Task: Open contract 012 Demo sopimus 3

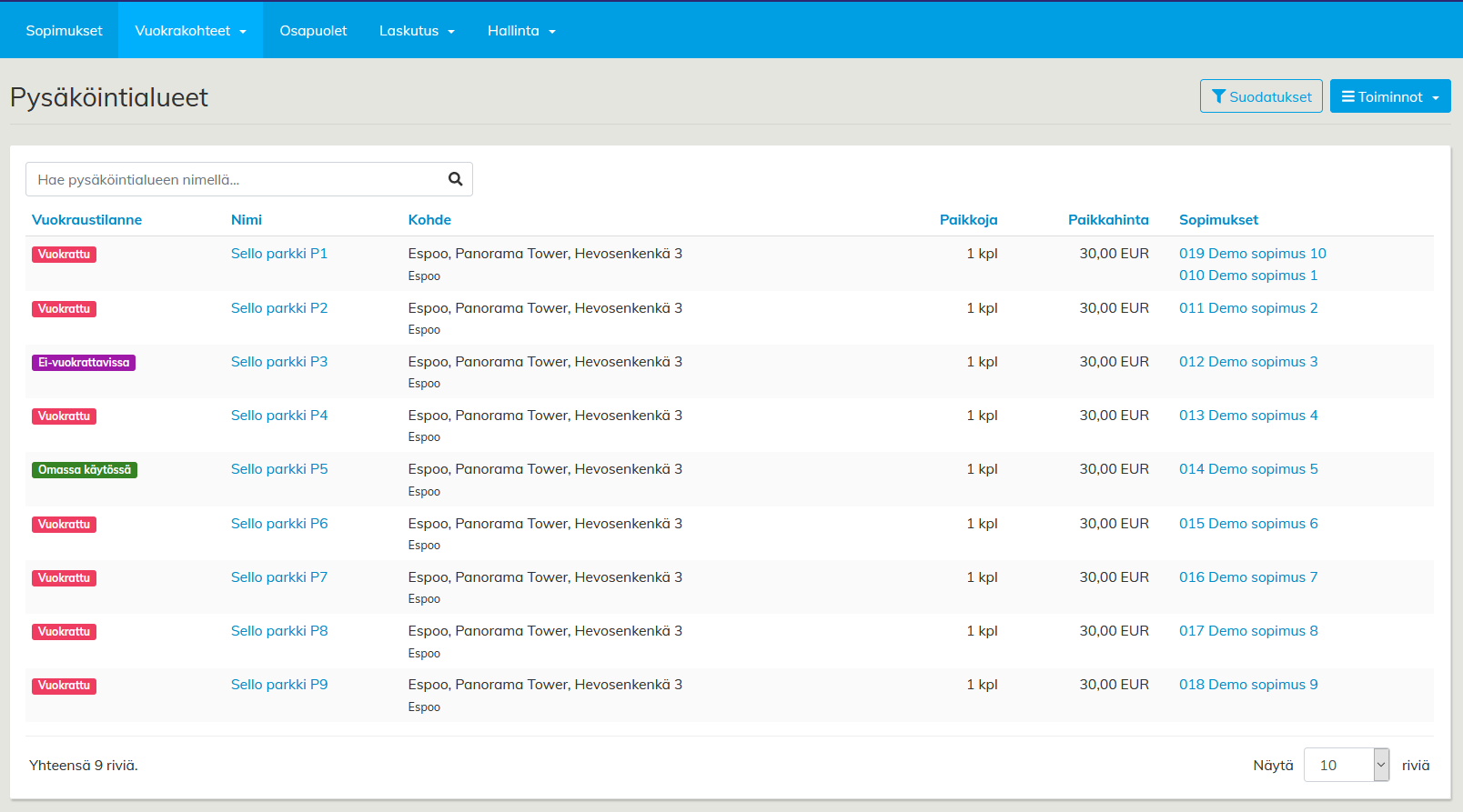Action: click(1247, 362)
